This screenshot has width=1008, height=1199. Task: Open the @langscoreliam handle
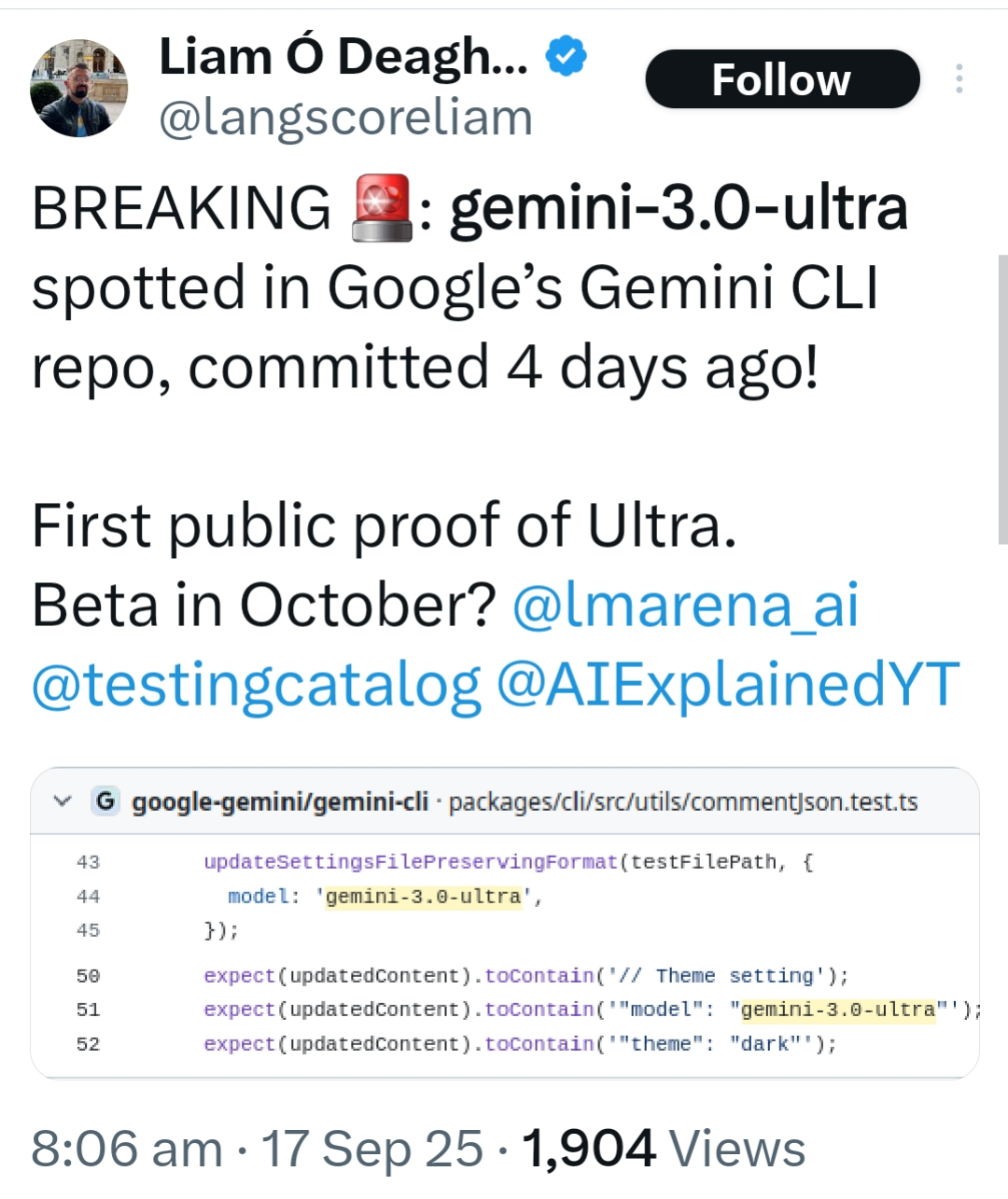tap(345, 119)
